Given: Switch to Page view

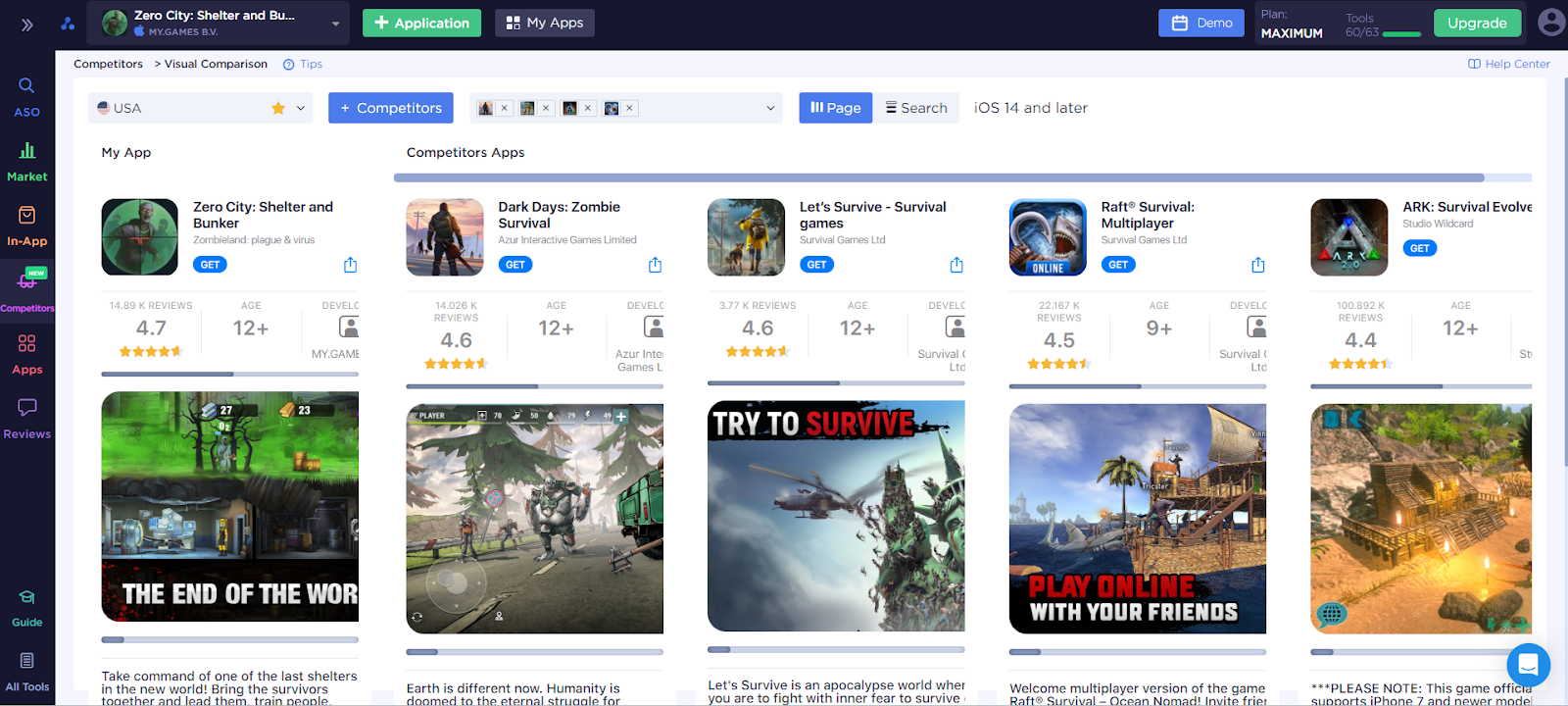Looking at the screenshot, I should tap(835, 108).
